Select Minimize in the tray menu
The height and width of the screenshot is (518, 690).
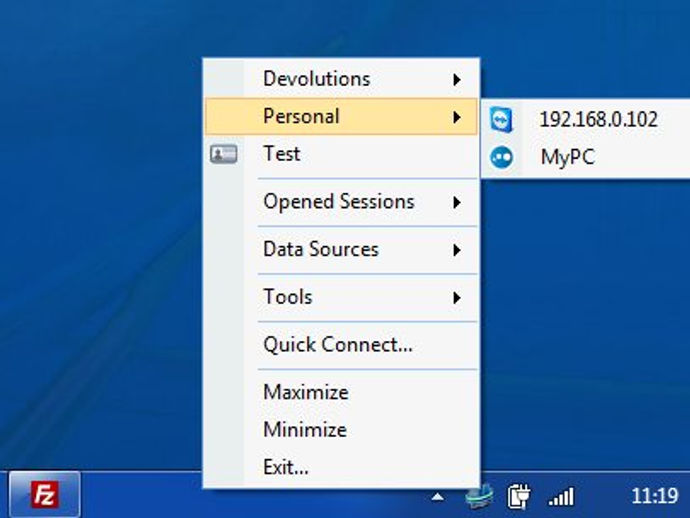[x=341, y=430]
